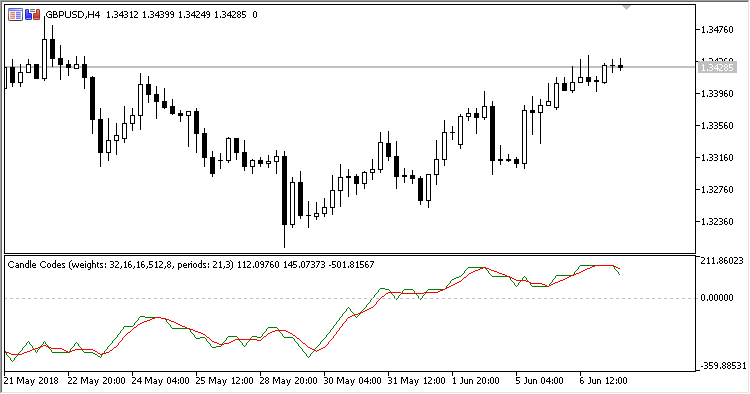The image size is (750, 394).
Task: Click the 1 Jun 20:00 time label
Action: (476, 381)
